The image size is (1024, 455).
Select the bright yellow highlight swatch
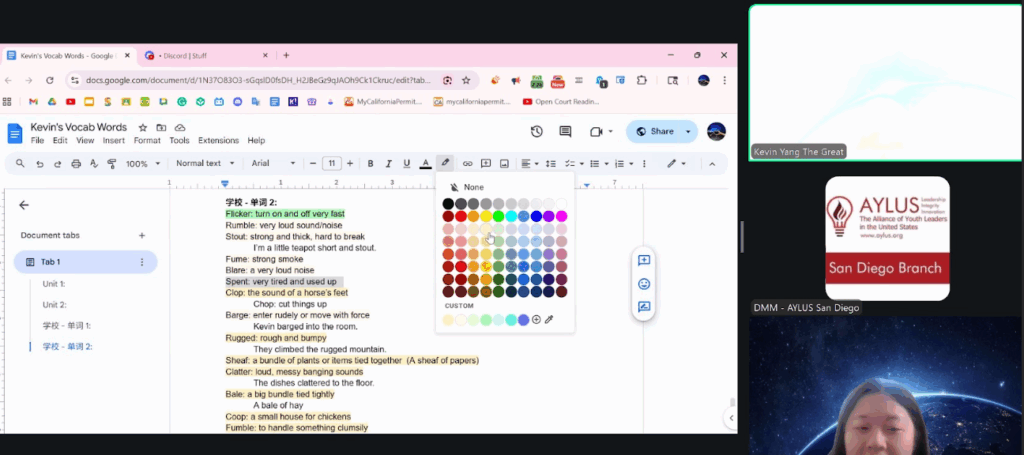[x=486, y=216]
